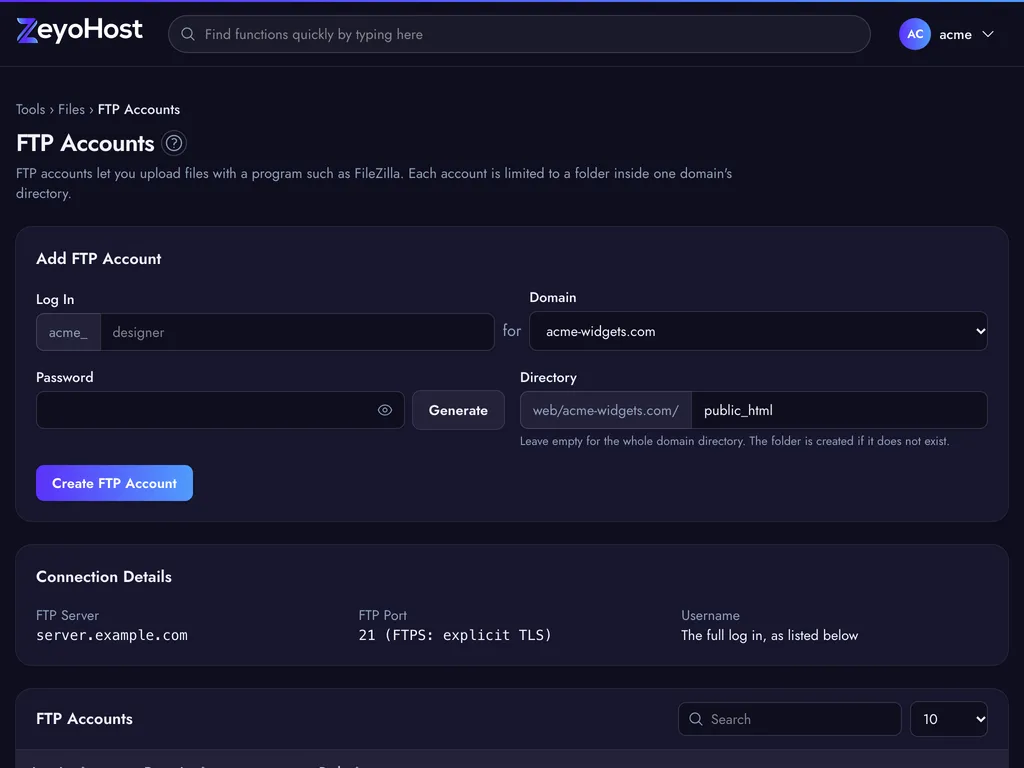Click the magnifier icon in the table search
Image resolution: width=1024 pixels, height=768 pixels.
[696, 719]
